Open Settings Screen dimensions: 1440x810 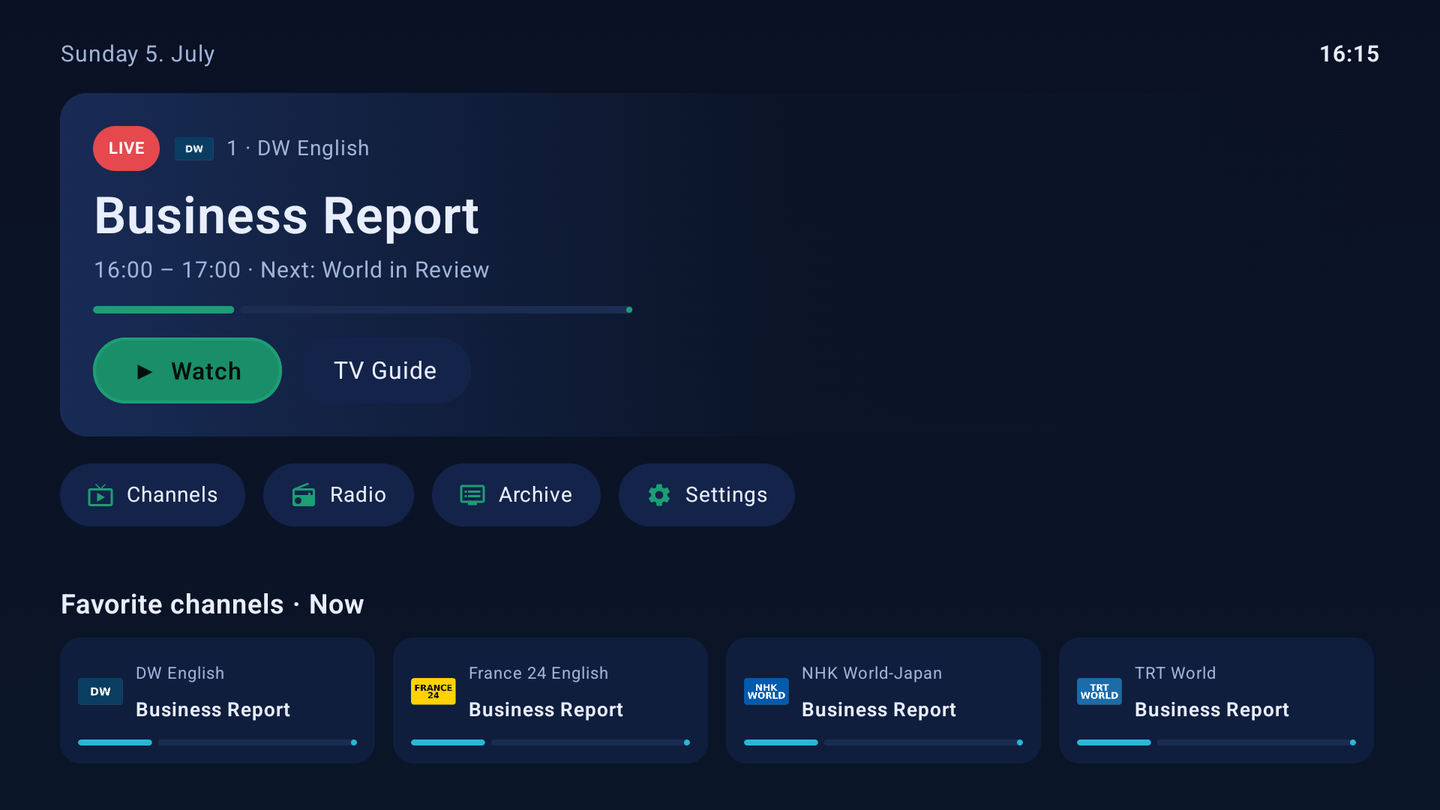pyautogui.click(x=707, y=495)
